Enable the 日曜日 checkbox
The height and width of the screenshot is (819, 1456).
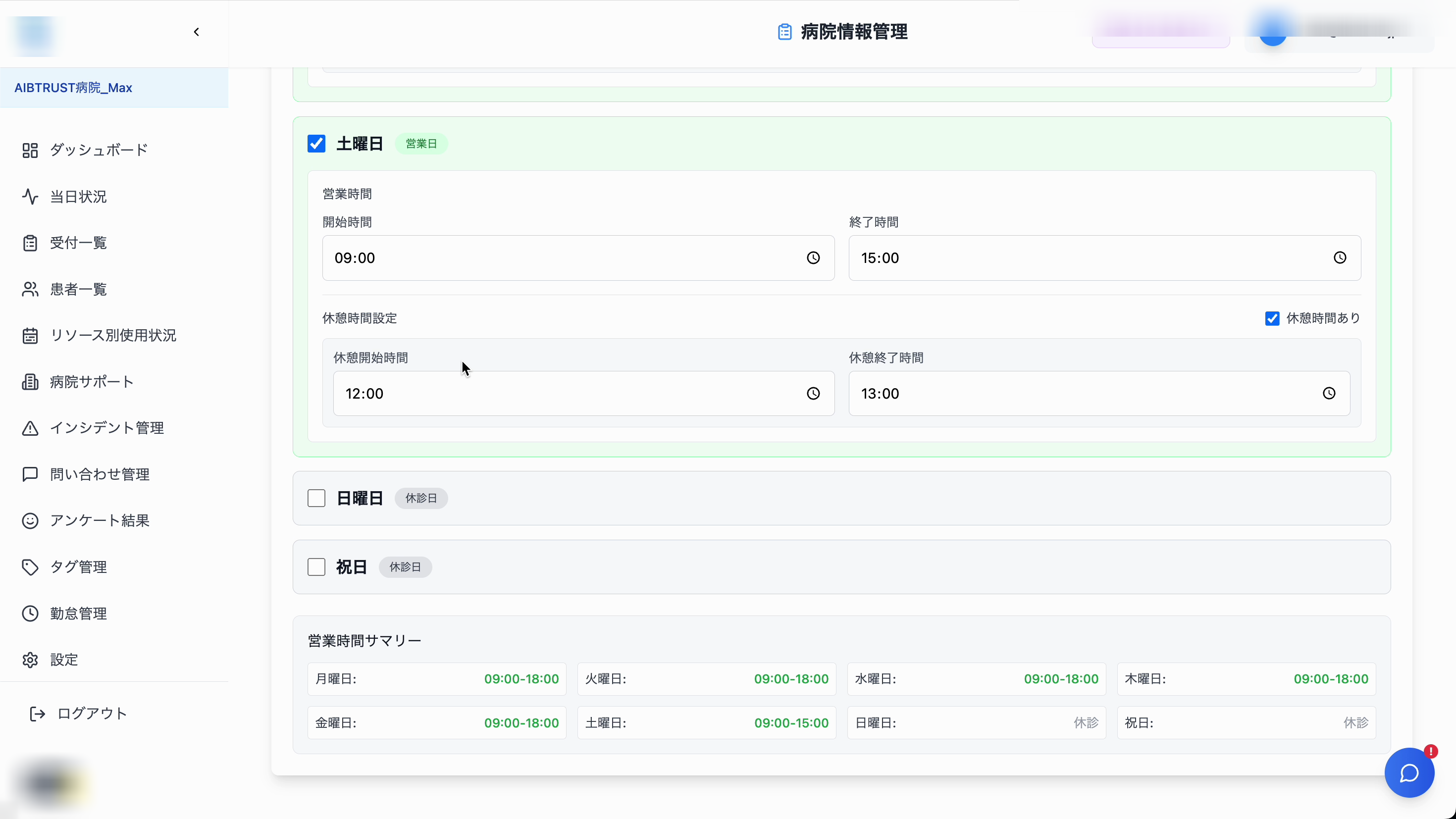click(x=316, y=498)
